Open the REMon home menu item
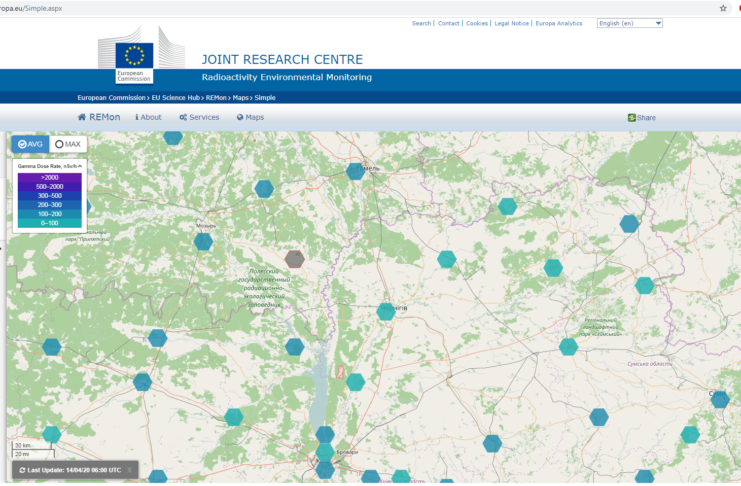 click(99, 117)
